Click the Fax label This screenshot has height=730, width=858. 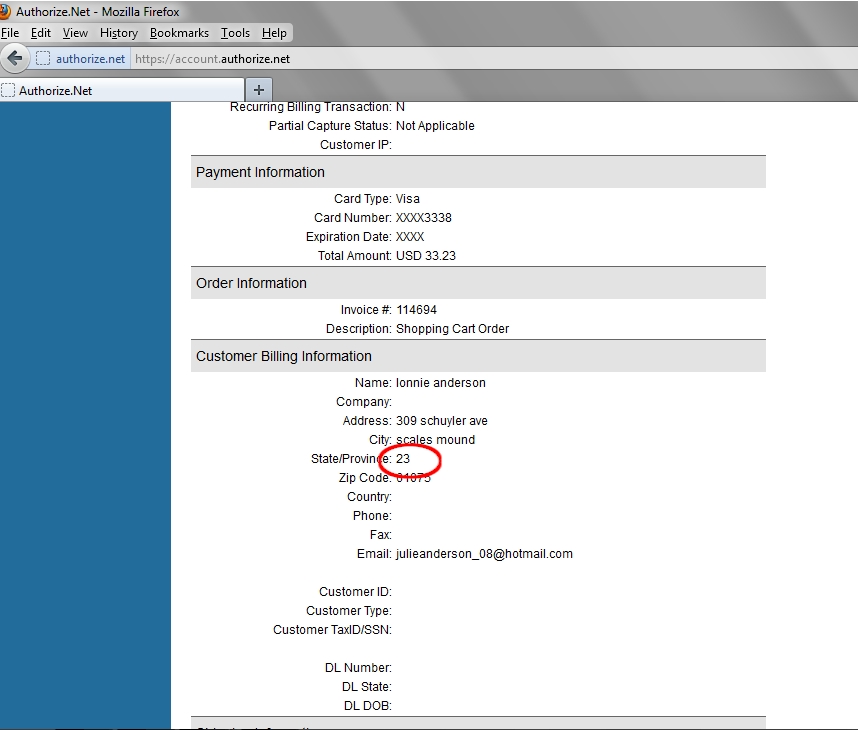381,535
